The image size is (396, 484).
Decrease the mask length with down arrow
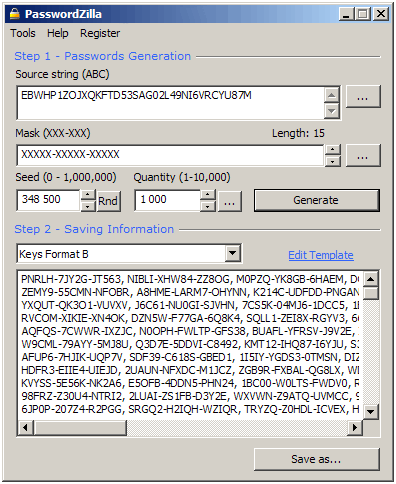point(332,161)
